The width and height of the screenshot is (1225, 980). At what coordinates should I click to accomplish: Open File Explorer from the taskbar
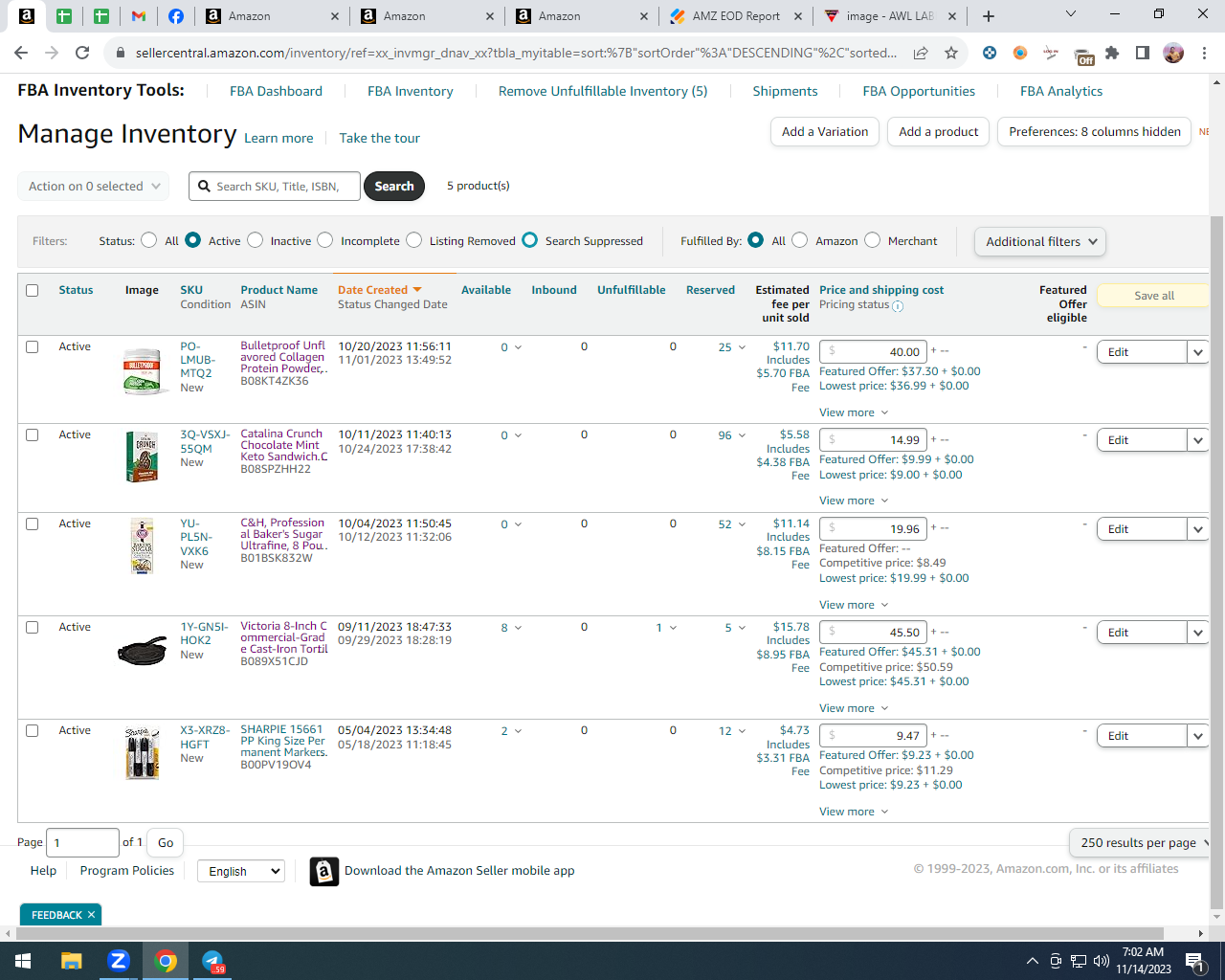pos(72,961)
